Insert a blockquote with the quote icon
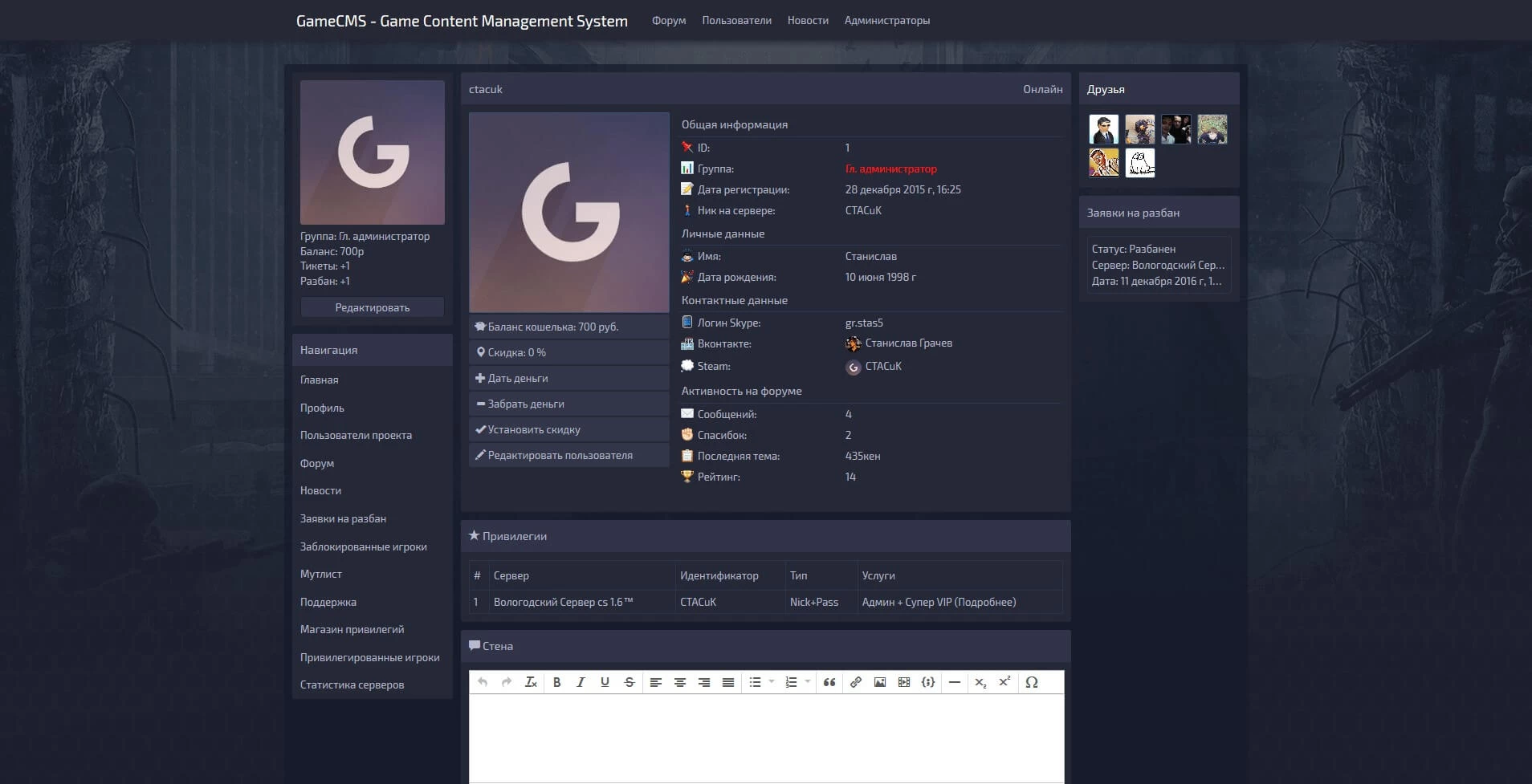The width and height of the screenshot is (1532, 784). (829, 682)
